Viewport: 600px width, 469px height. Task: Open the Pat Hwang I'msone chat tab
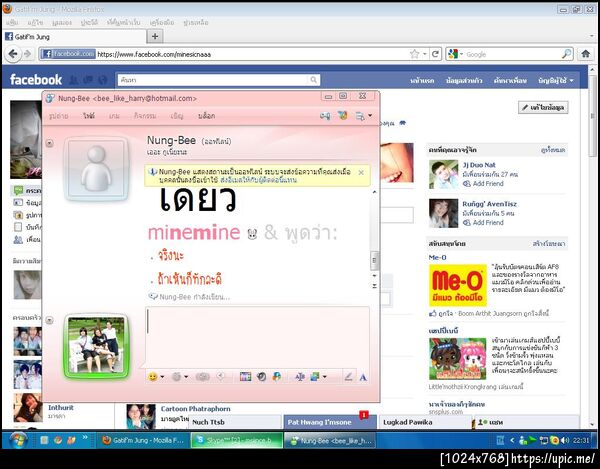point(329,422)
